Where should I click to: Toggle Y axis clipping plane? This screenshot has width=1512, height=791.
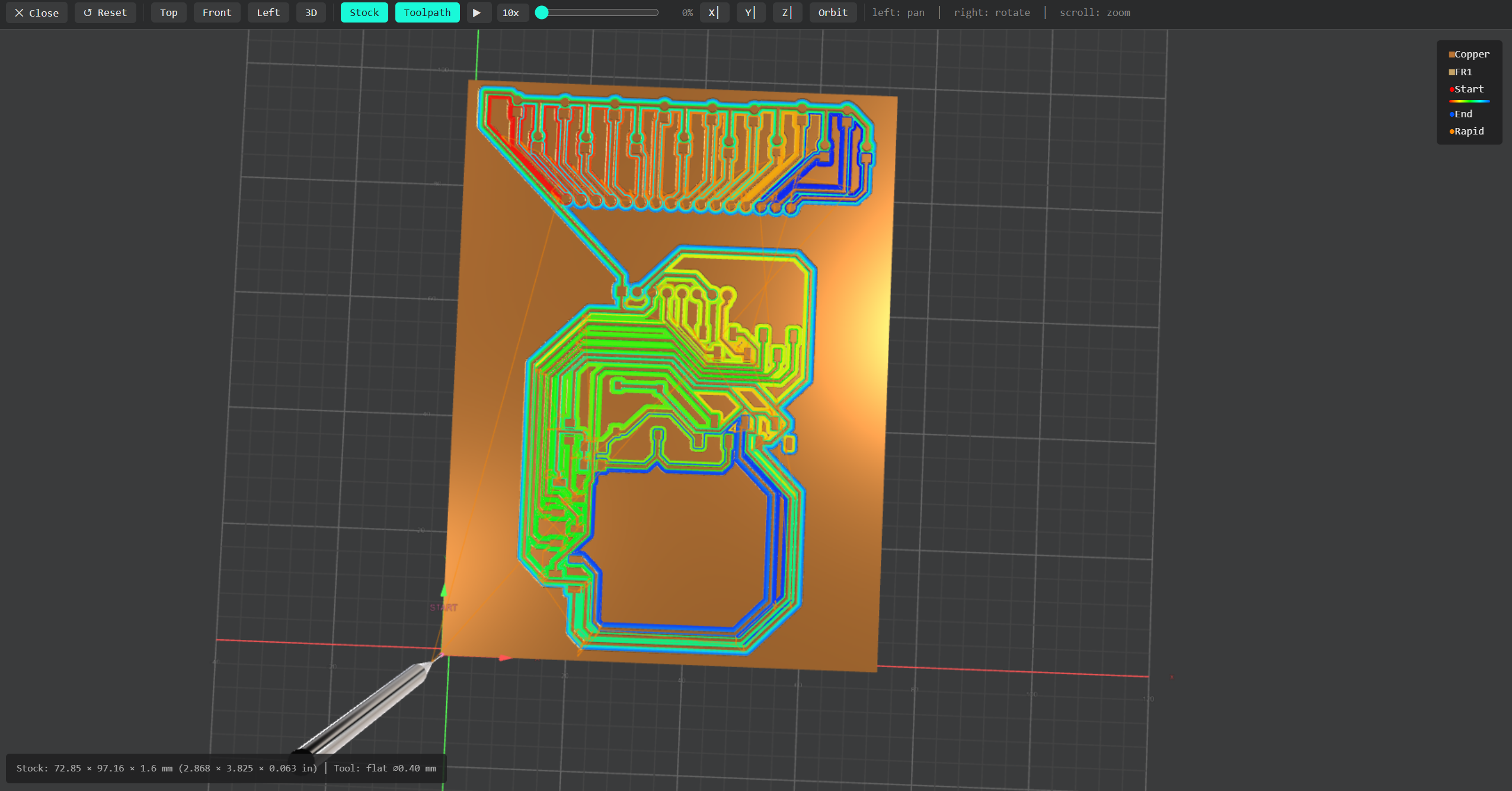[x=751, y=12]
